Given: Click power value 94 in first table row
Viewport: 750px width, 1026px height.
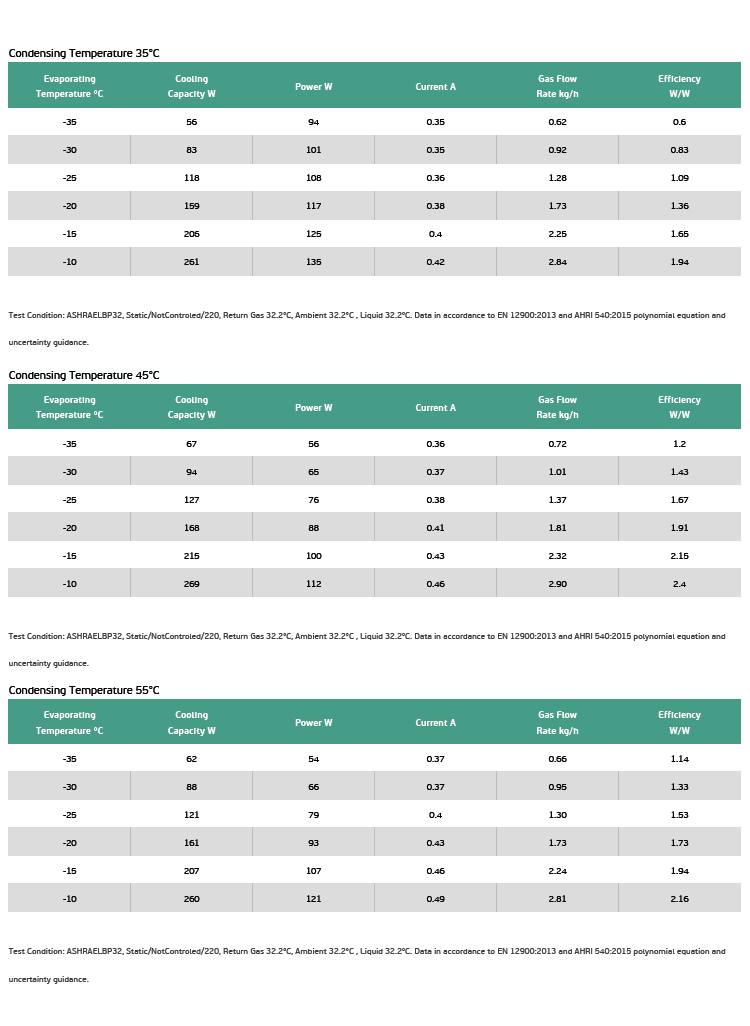Looking at the screenshot, I should 313,122.
